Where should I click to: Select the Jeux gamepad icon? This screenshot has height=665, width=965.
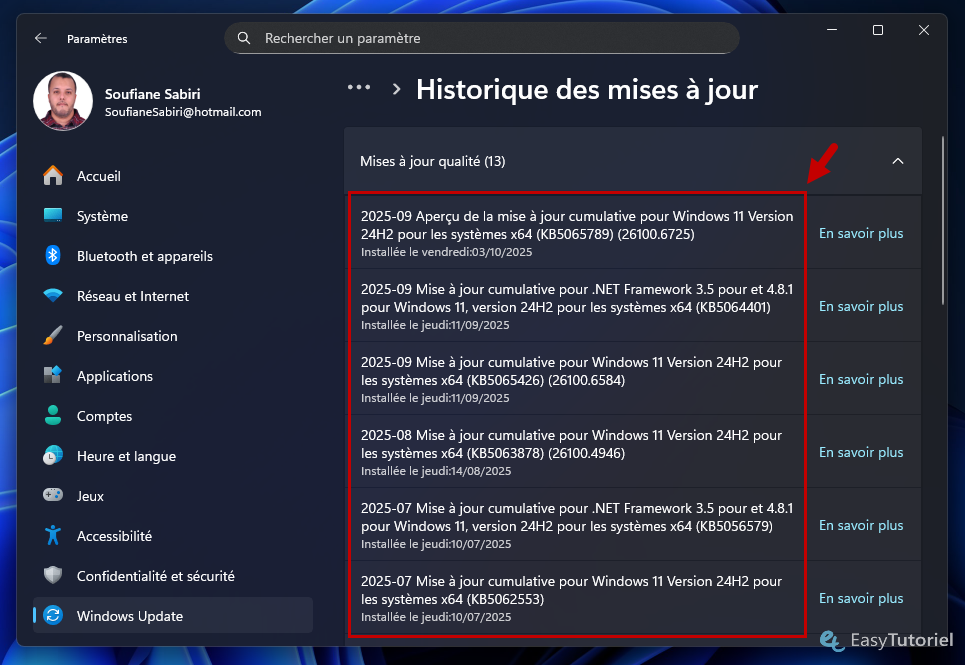(x=53, y=496)
